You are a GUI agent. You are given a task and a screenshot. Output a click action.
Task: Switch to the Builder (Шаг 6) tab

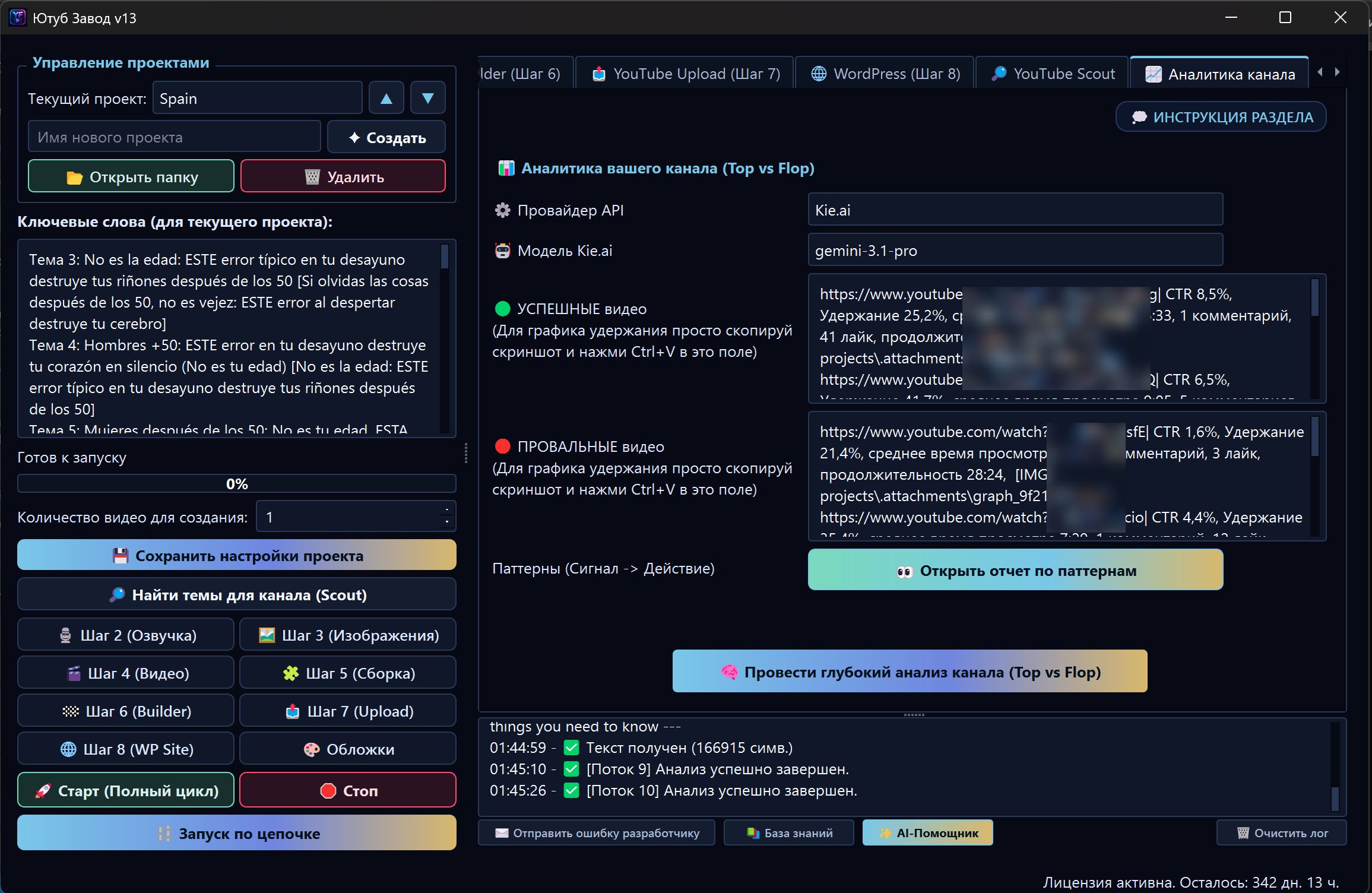point(525,74)
